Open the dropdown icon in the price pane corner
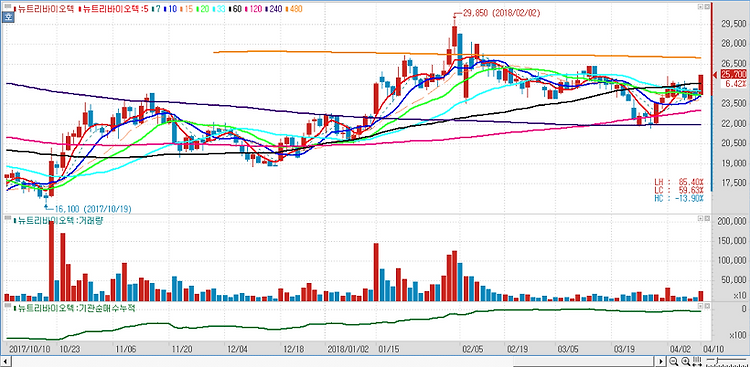This screenshot has height=367, width=750. pos(700,7)
